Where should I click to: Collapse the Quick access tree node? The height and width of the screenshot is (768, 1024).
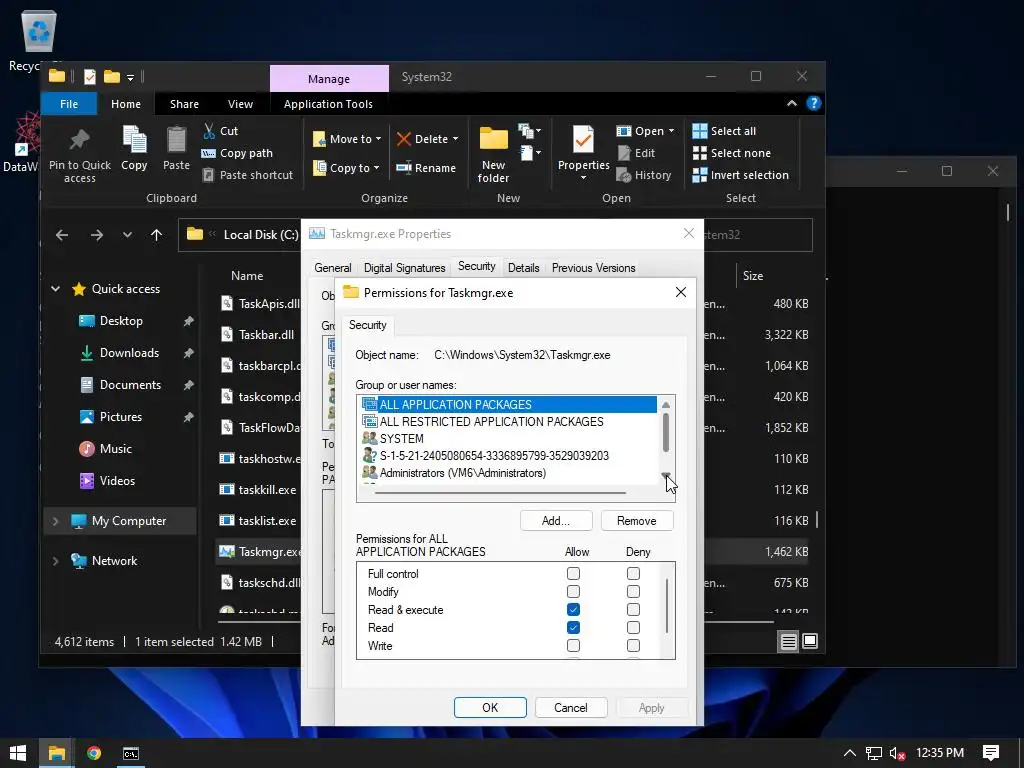click(56, 289)
